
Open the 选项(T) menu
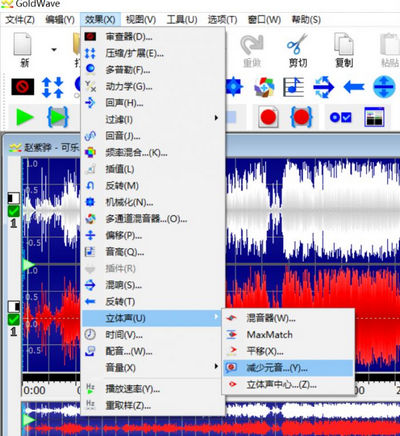pyautogui.click(x=222, y=20)
